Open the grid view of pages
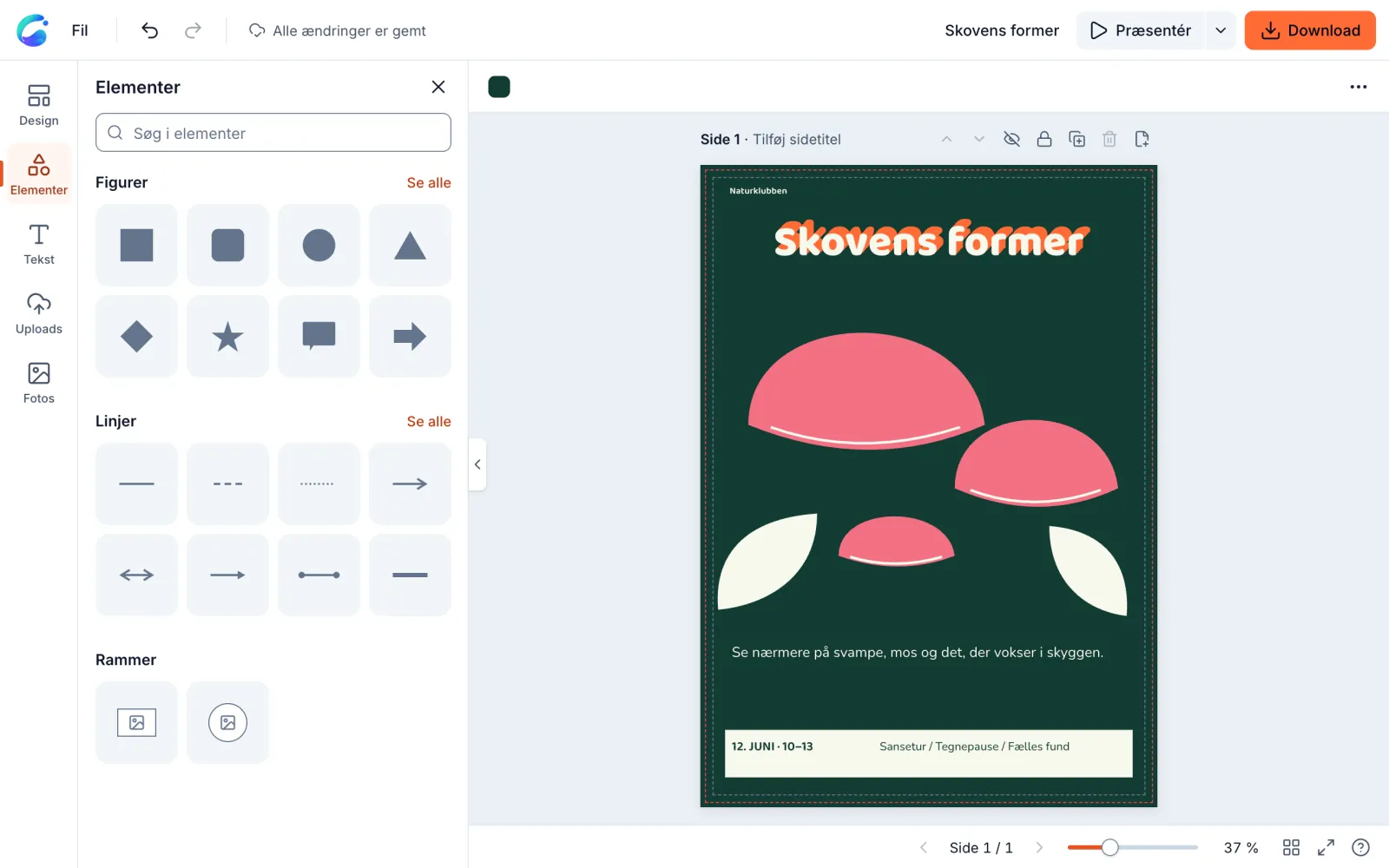1389x868 pixels. pyautogui.click(x=1291, y=847)
